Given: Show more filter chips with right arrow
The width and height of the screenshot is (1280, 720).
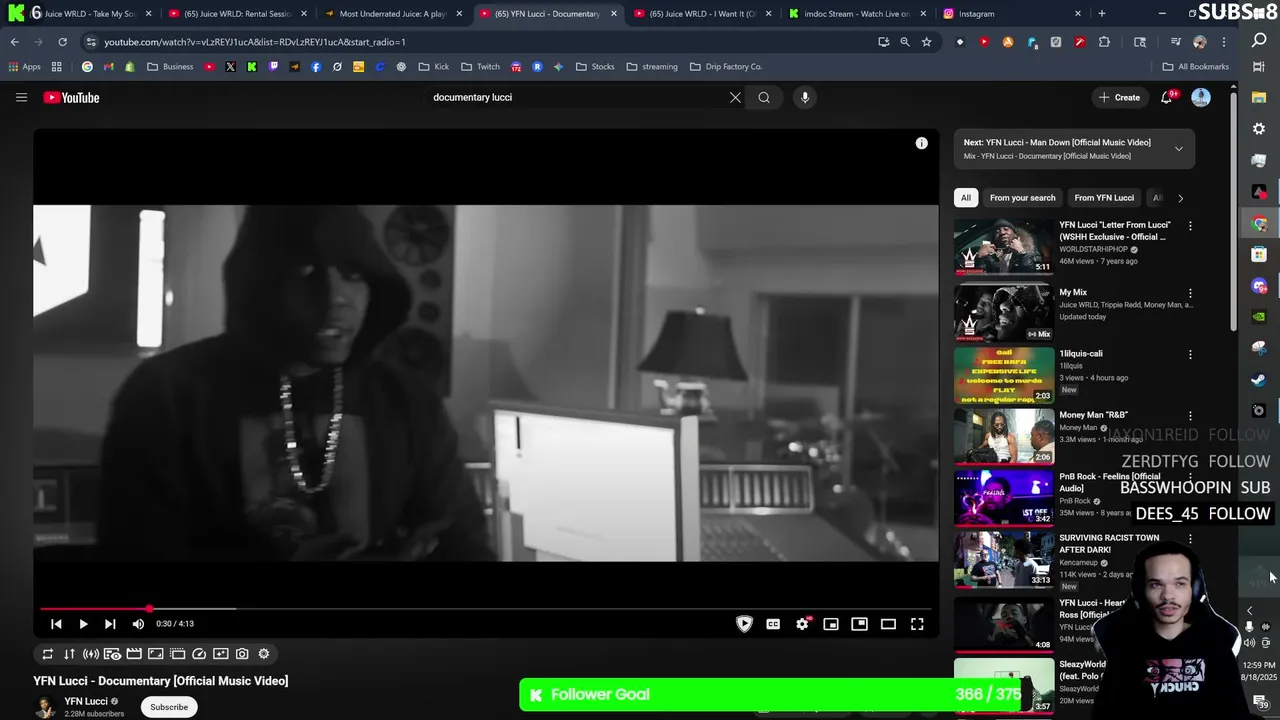Looking at the screenshot, I should pos(1180,198).
